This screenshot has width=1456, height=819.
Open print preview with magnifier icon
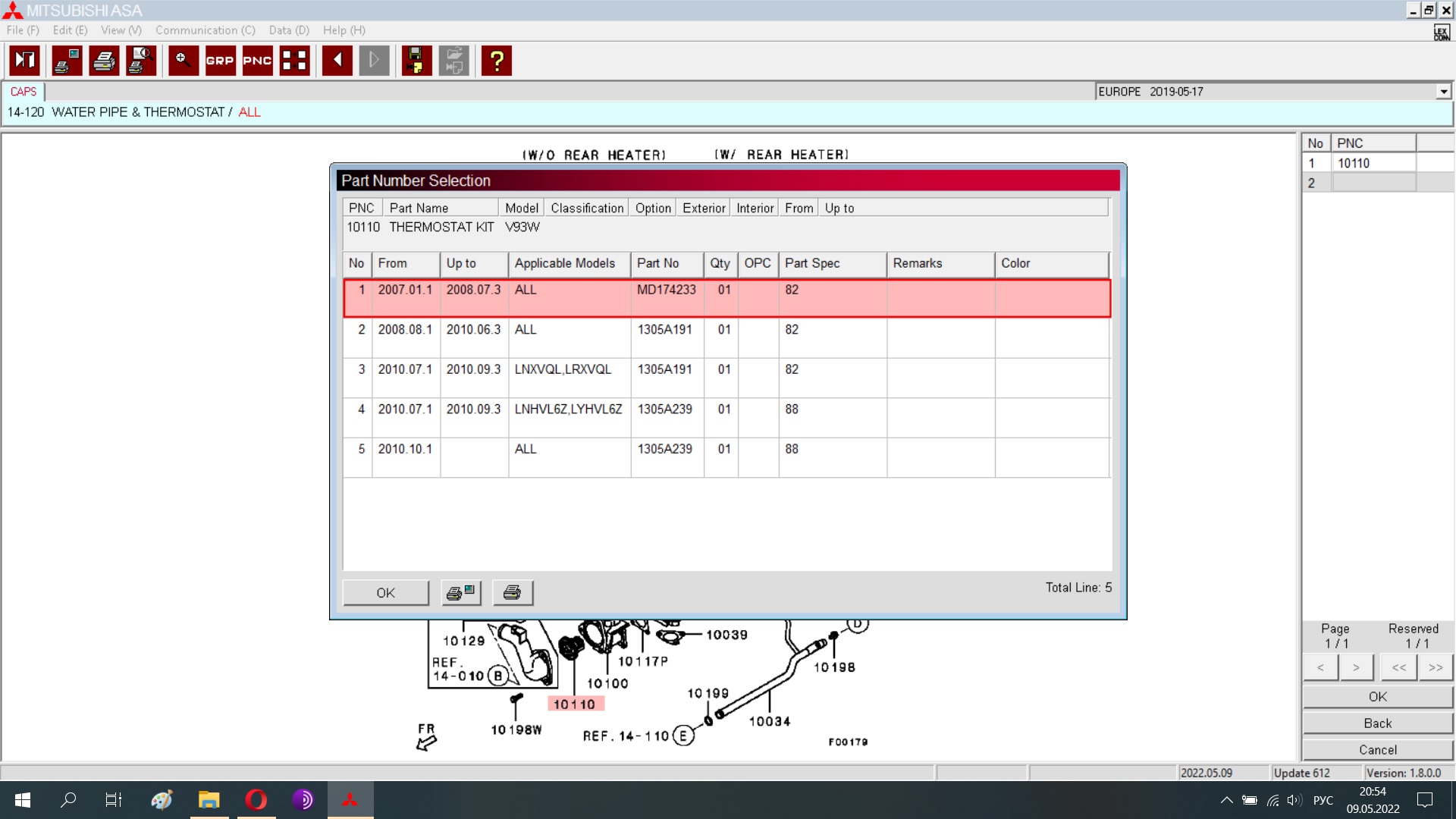tap(141, 61)
